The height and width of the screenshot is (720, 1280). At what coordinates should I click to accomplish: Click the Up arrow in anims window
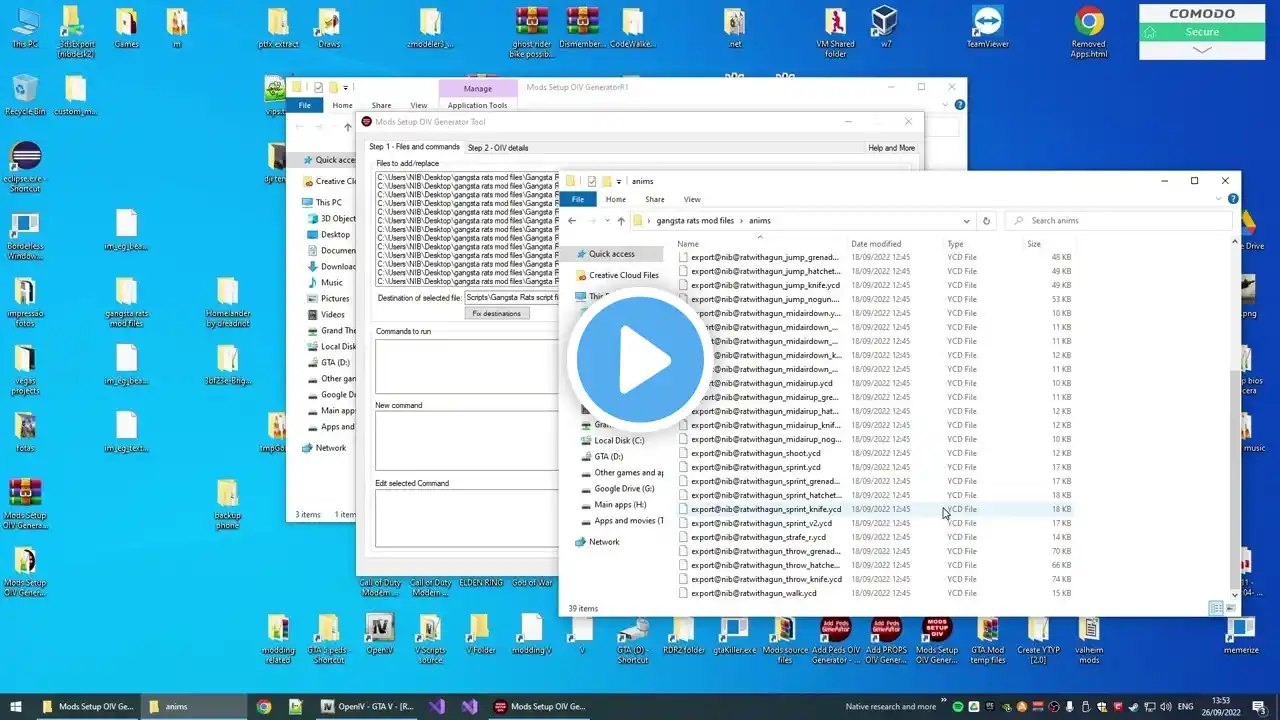pyautogui.click(x=621, y=221)
